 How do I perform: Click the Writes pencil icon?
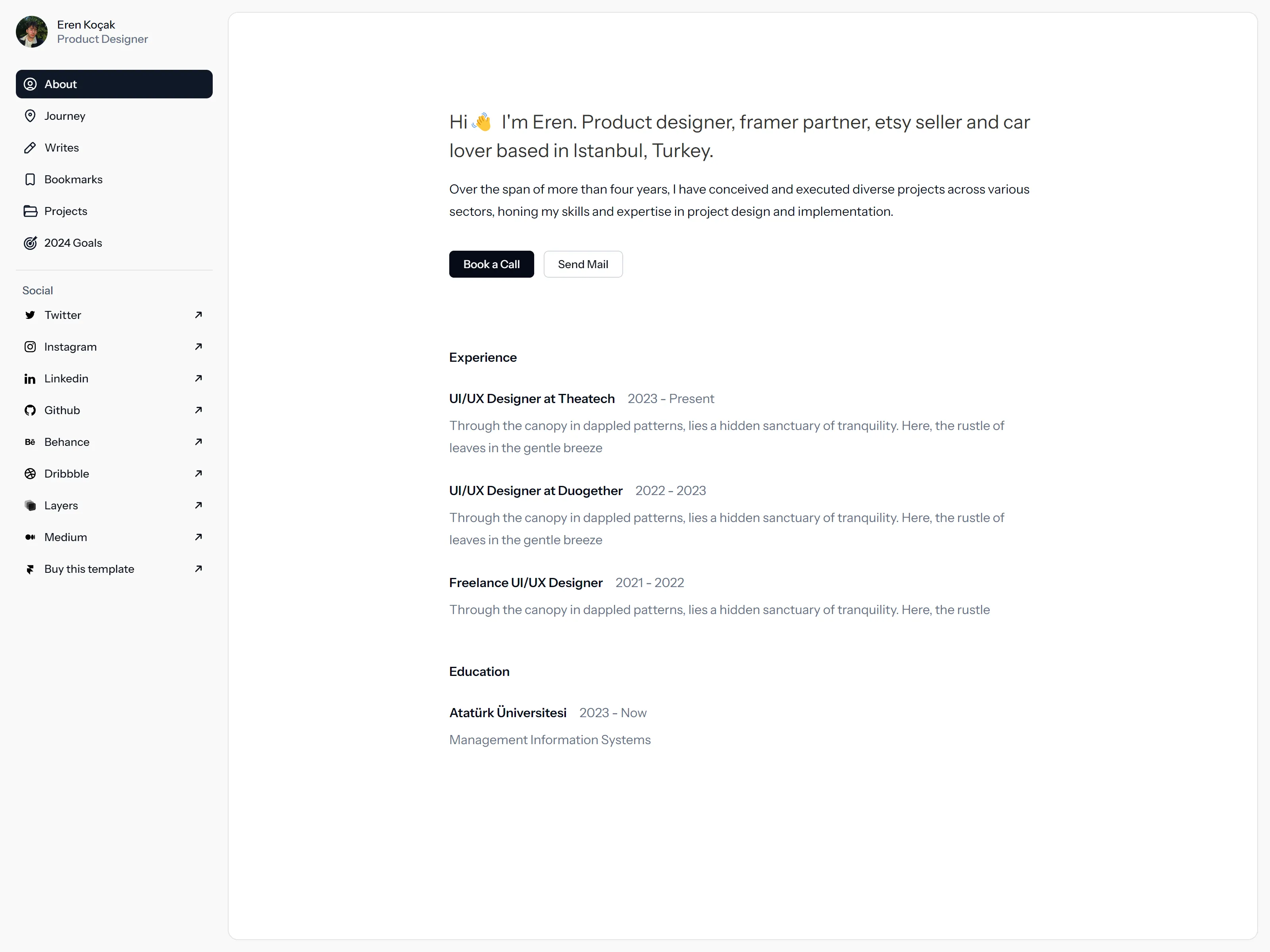click(x=30, y=148)
